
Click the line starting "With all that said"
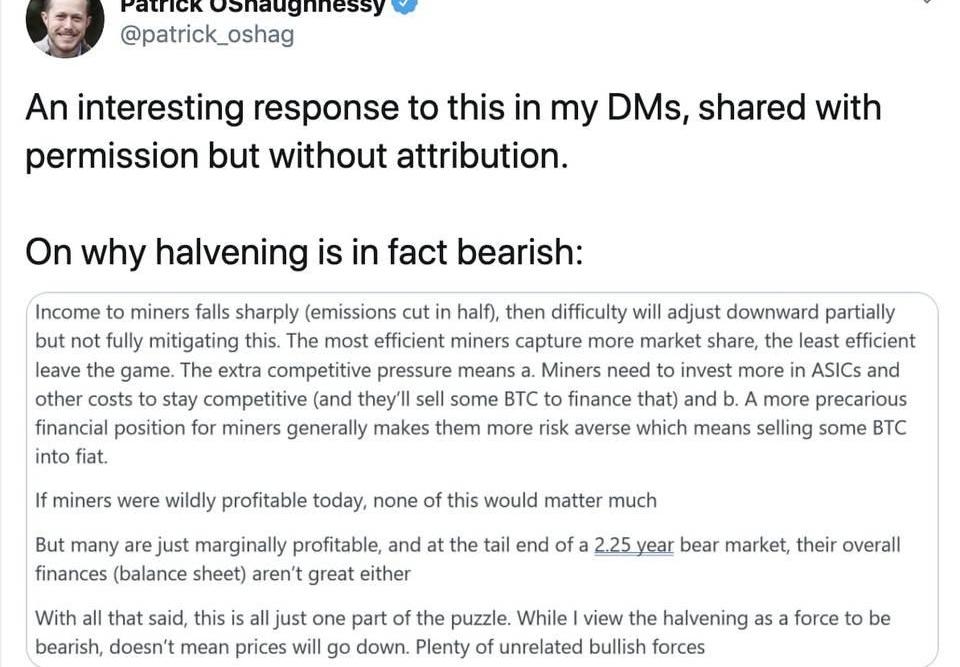(462, 618)
